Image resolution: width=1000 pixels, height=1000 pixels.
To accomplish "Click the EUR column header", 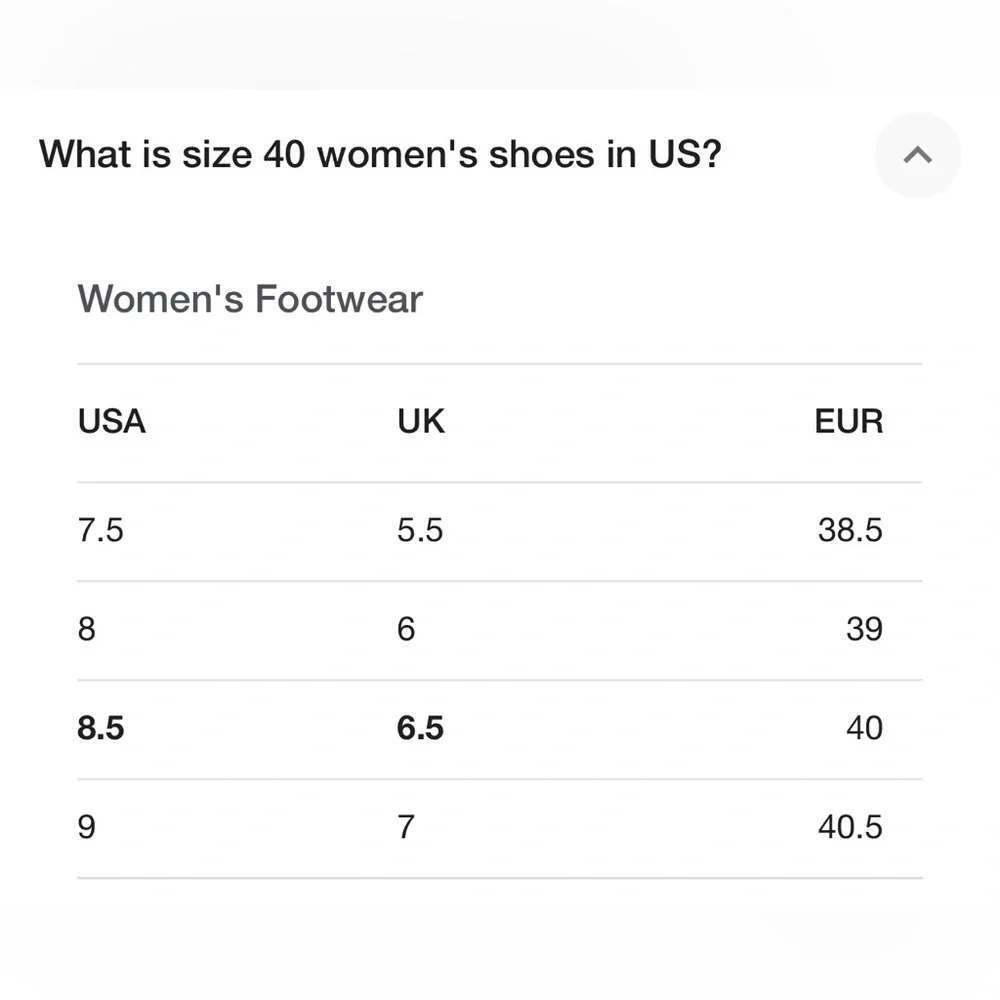I will coord(848,422).
